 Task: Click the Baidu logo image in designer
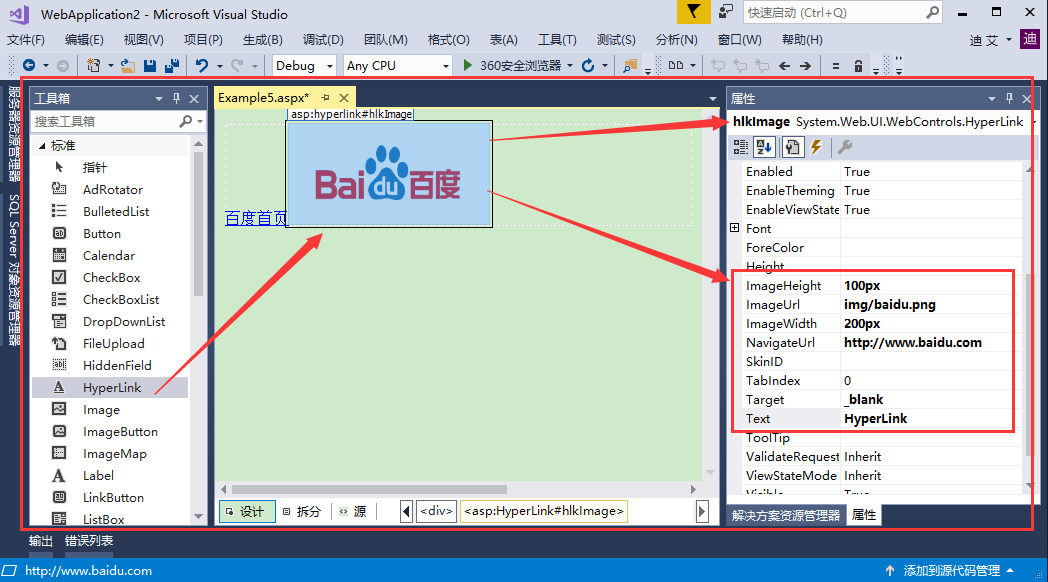coord(388,174)
